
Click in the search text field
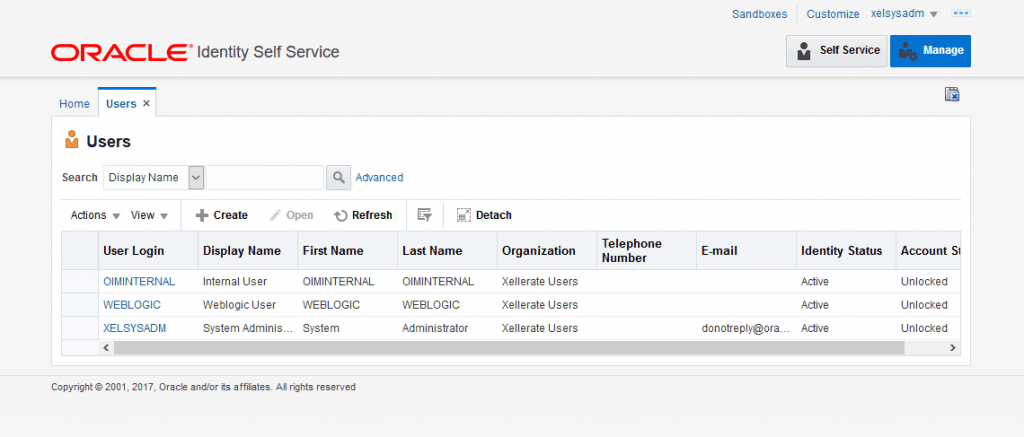pos(265,178)
